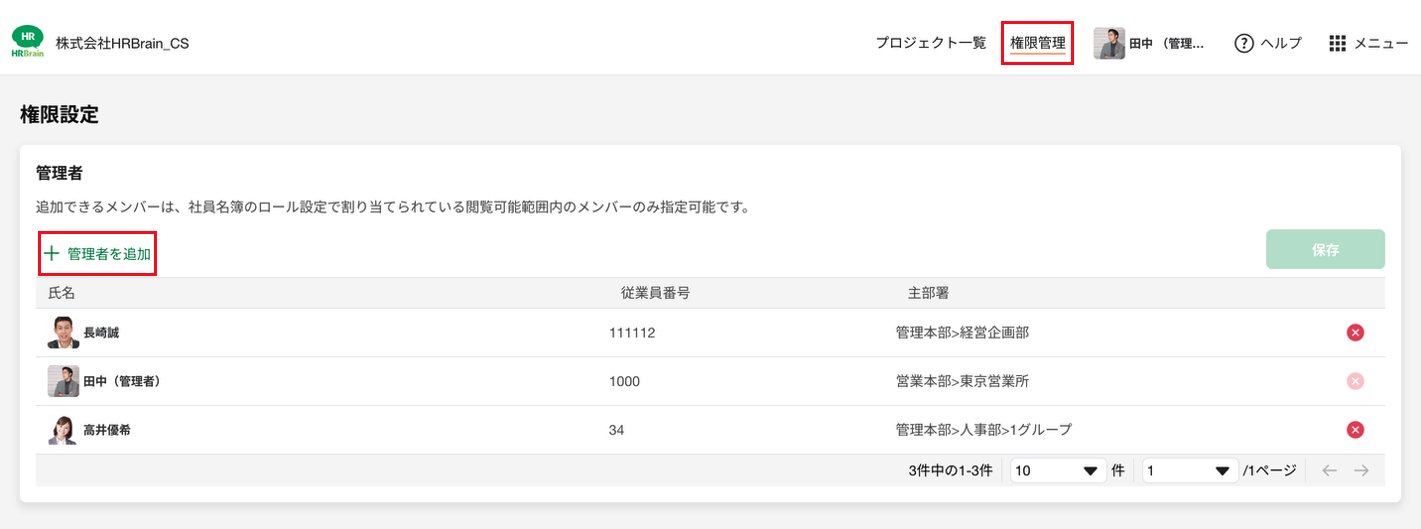Open the items-per-page dropdown showing 10

click(1057, 471)
